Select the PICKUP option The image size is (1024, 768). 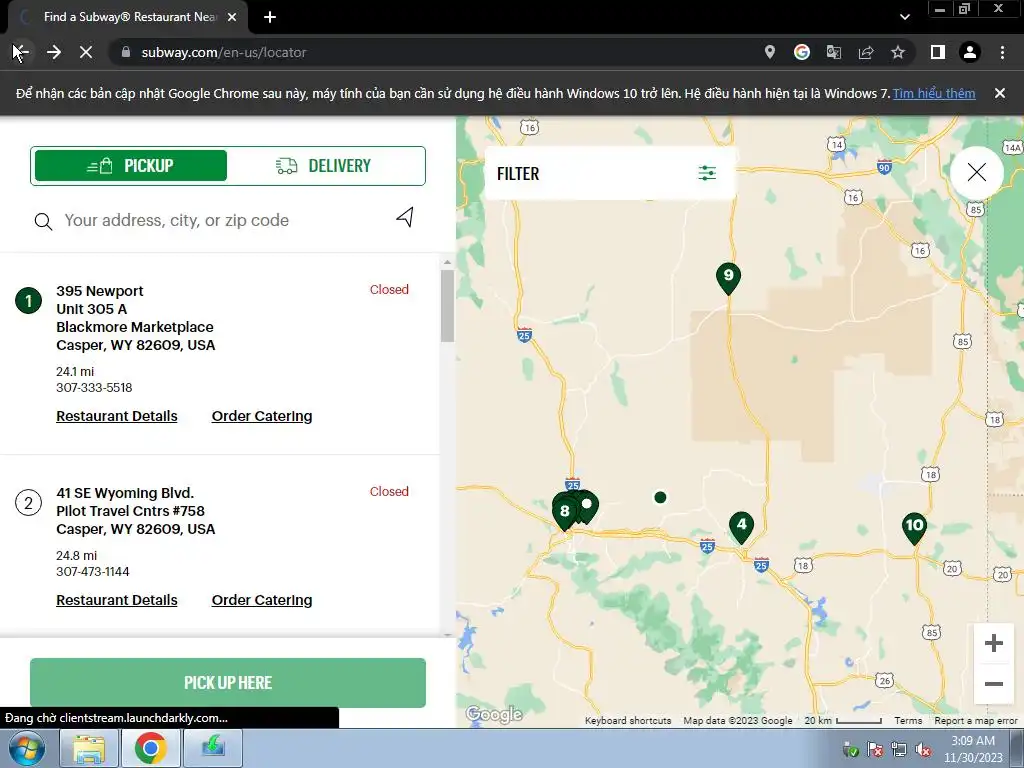point(131,166)
